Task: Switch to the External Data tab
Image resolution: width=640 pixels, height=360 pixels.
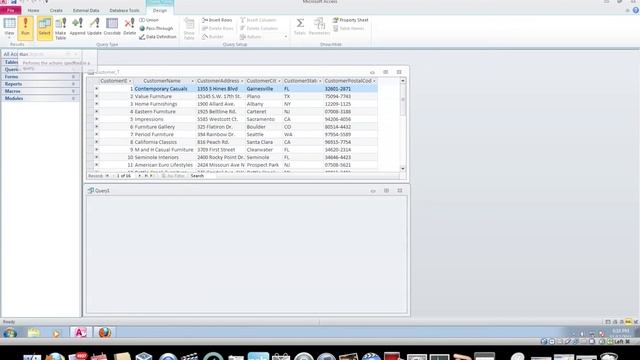Action: coord(86,10)
